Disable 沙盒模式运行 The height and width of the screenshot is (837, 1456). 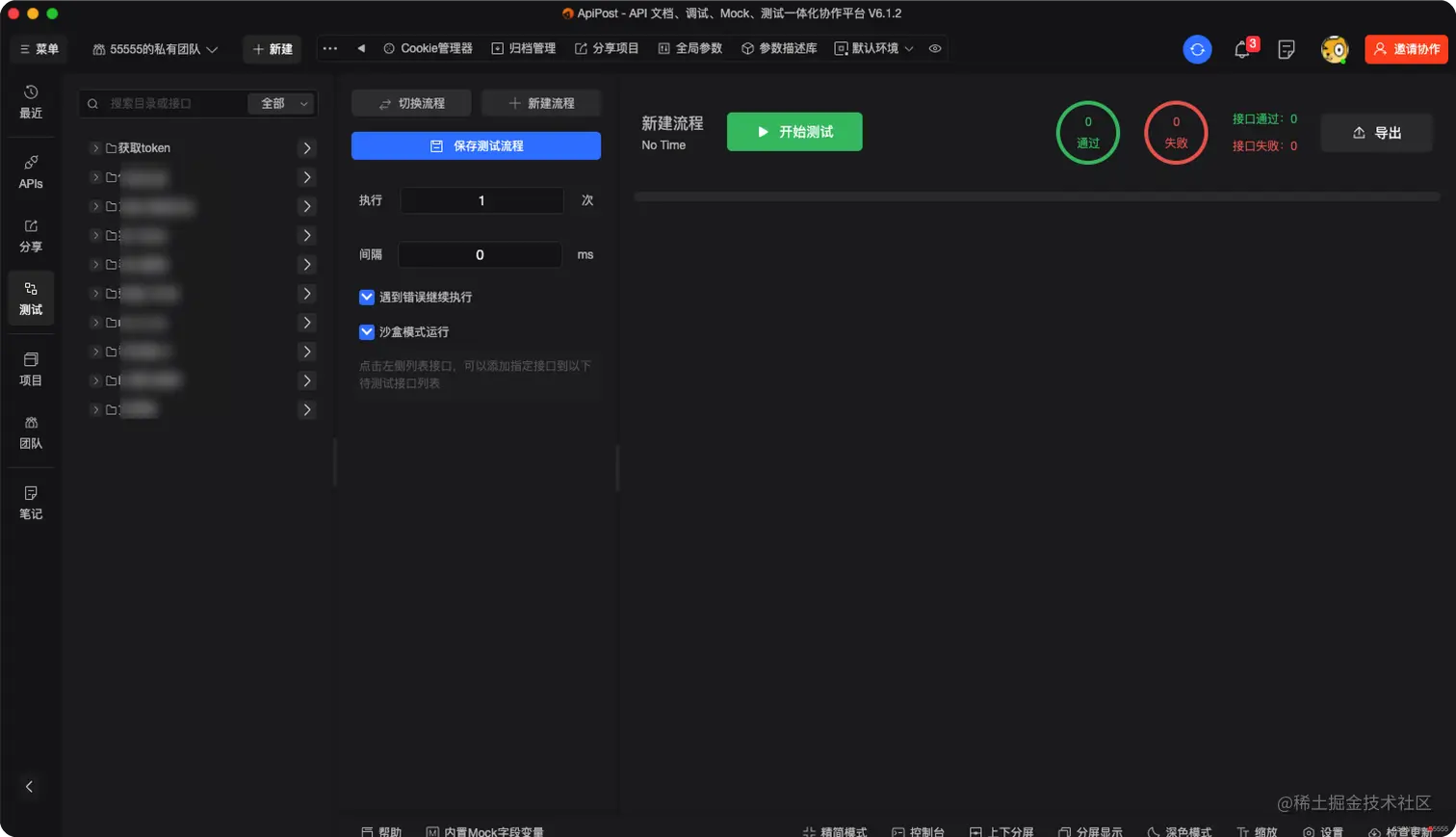(x=366, y=331)
